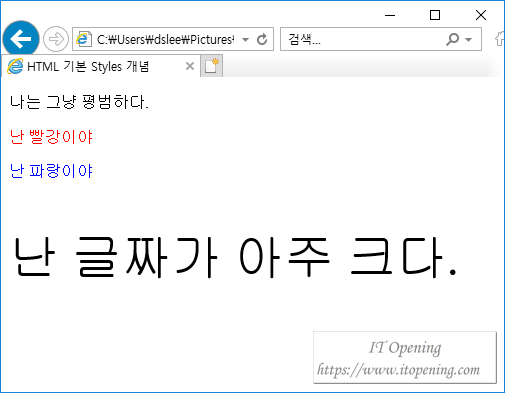The width and height of the screenshot is (505, 393).
Task: Click the large text 난 글짜가 아주 크다.
Action: [x=236, y=257]
